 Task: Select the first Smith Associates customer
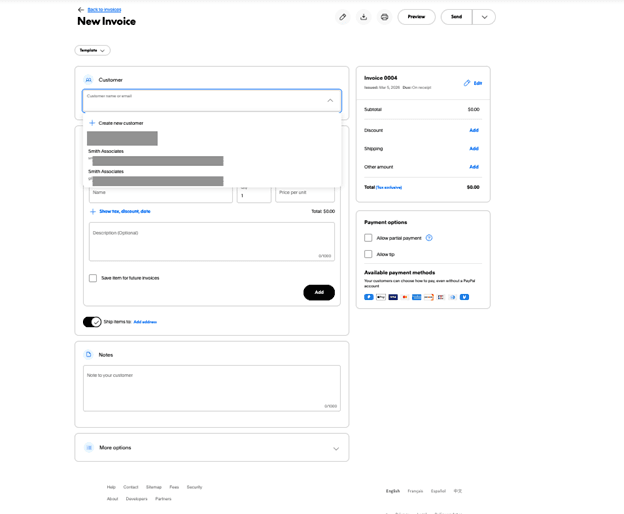(212, 156)
